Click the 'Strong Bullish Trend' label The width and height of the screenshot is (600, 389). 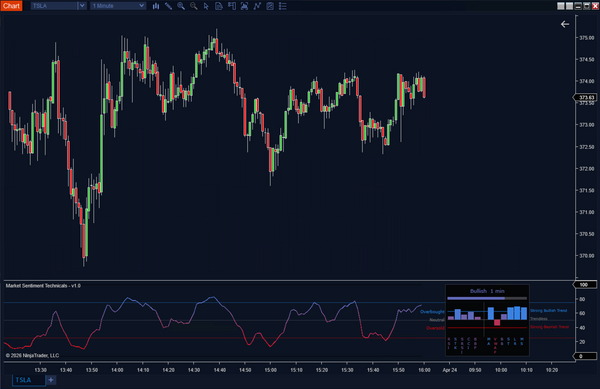[x=548, y=311]
